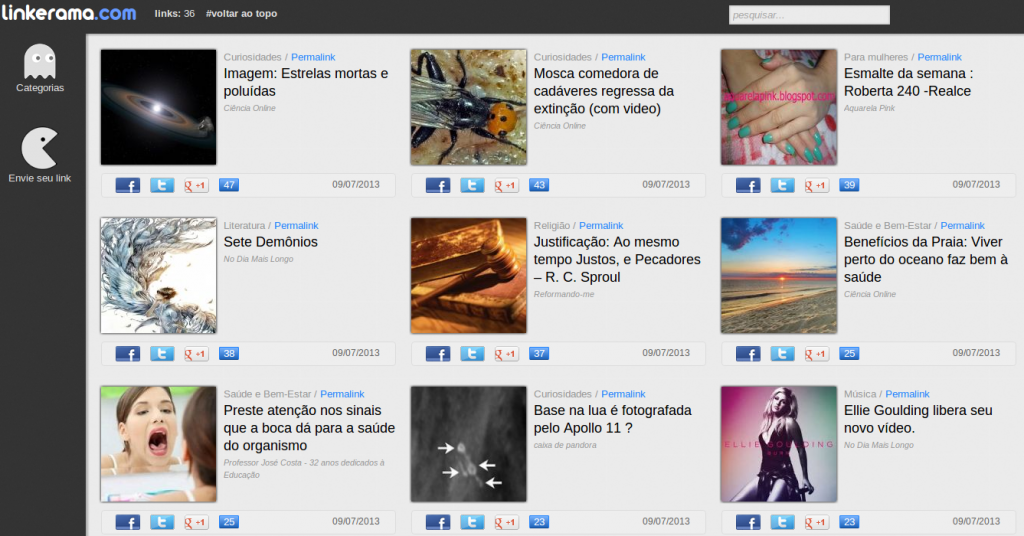Open title Benefícios da Praia
Viewport: 1024px width, 536px height.
(x=925, y=259)
